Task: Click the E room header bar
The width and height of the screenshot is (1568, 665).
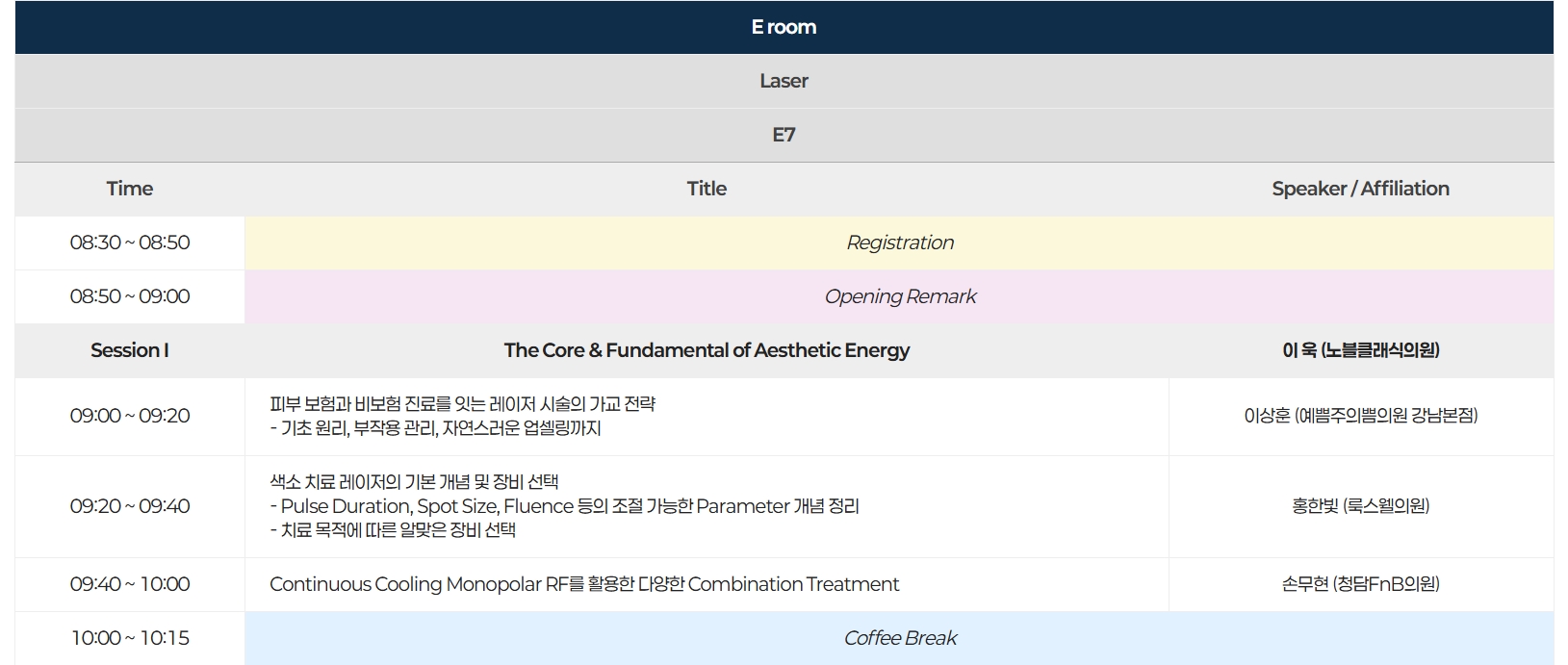Action: click(x=784, y=27)
